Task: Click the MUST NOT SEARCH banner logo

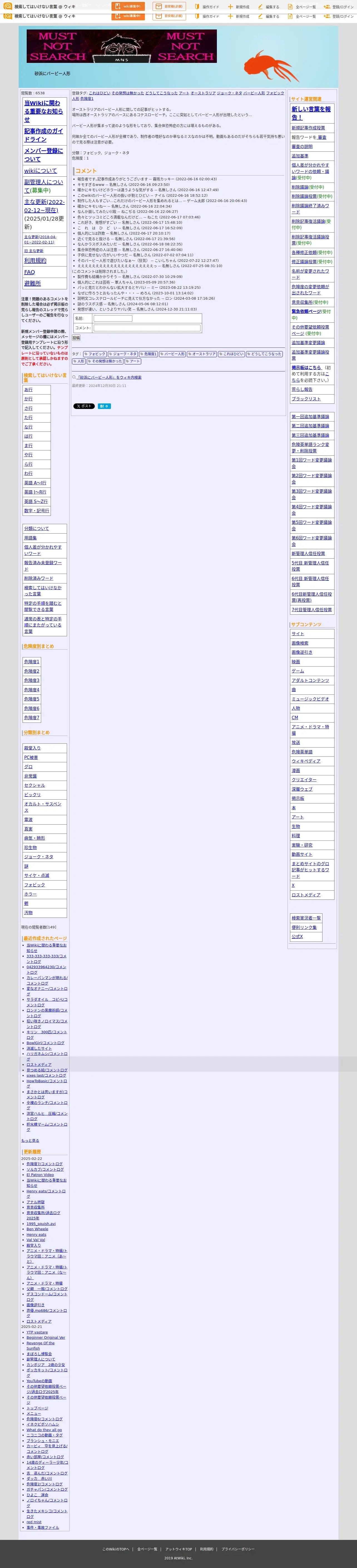Action: tap(122, 46)
